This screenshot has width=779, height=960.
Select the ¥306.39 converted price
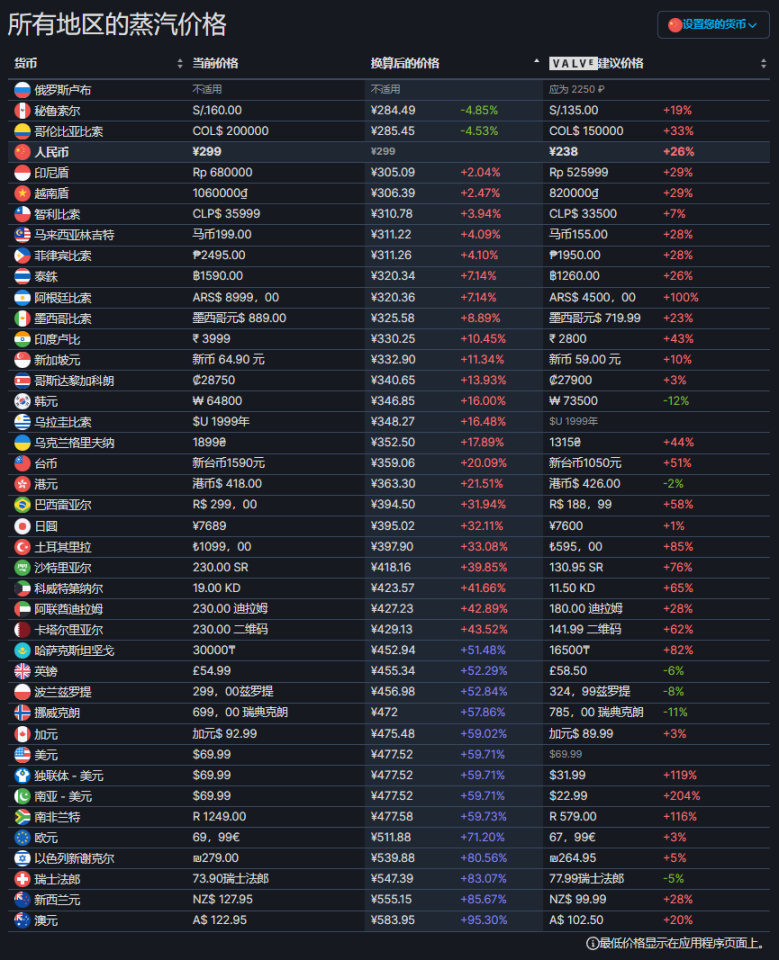pyautogui.click(x=393, y=193)
